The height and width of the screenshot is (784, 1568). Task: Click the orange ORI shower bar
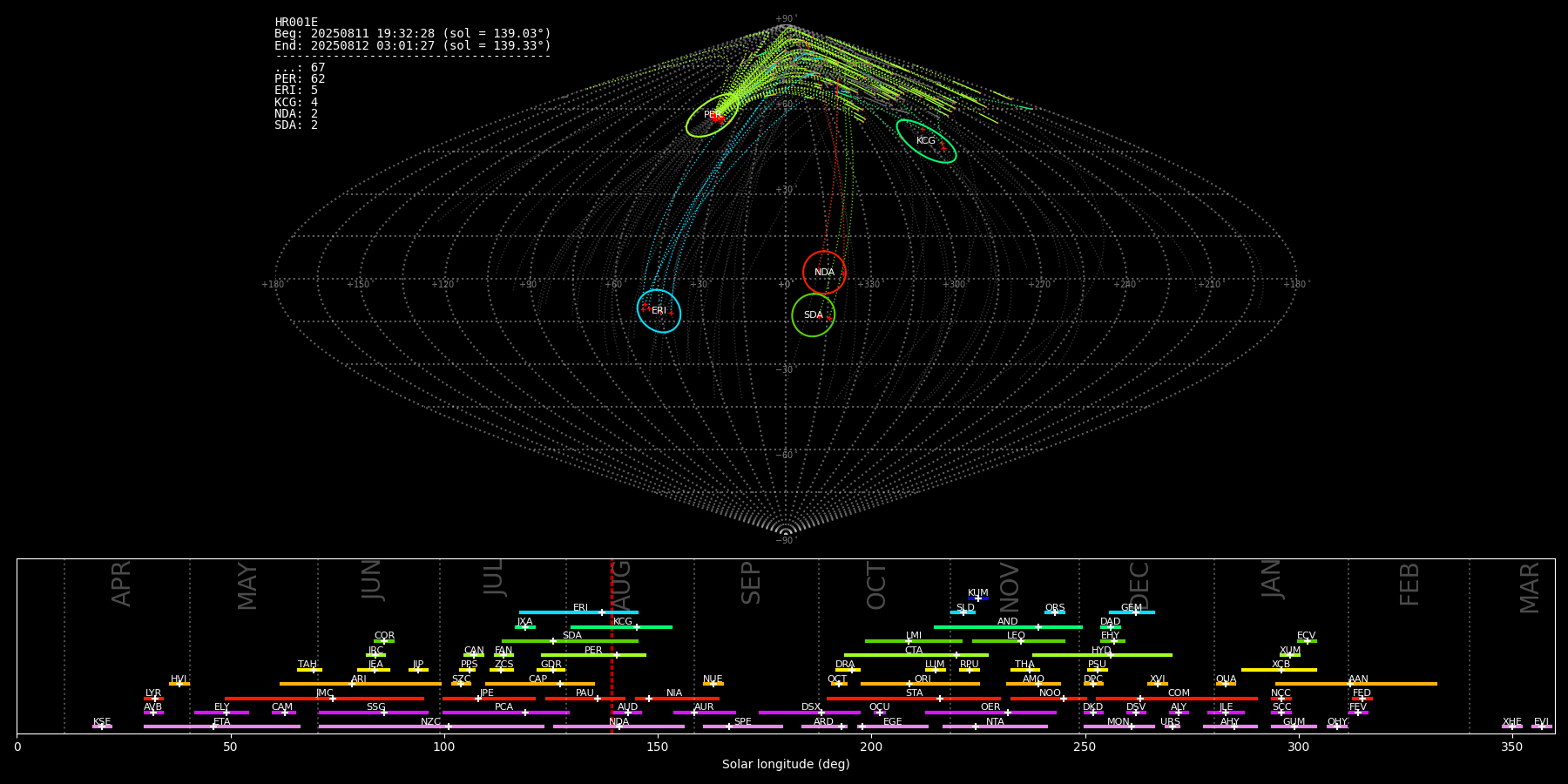pyautogui.click(x=920, y=684)
